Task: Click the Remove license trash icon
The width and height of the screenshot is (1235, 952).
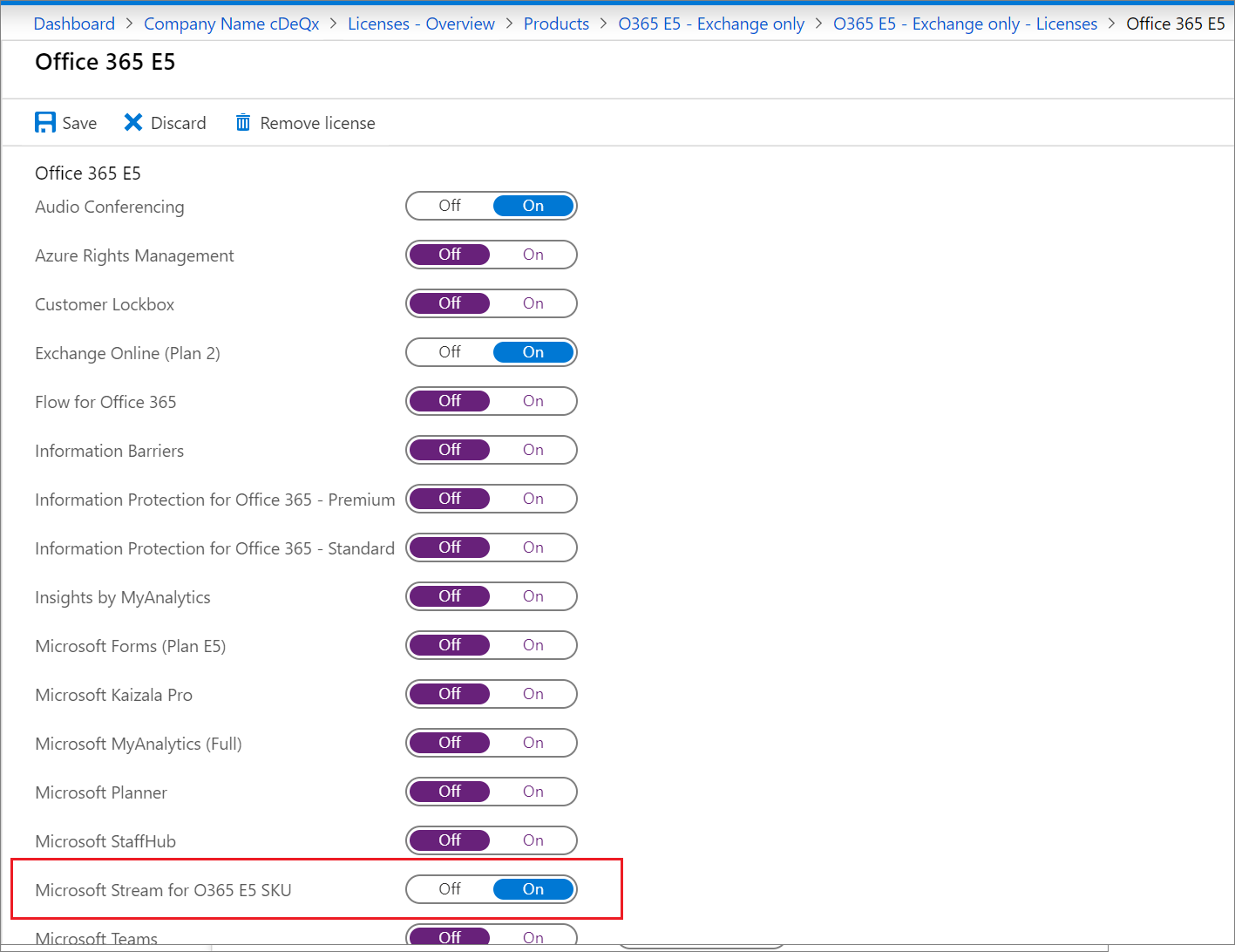Action: 242,122
